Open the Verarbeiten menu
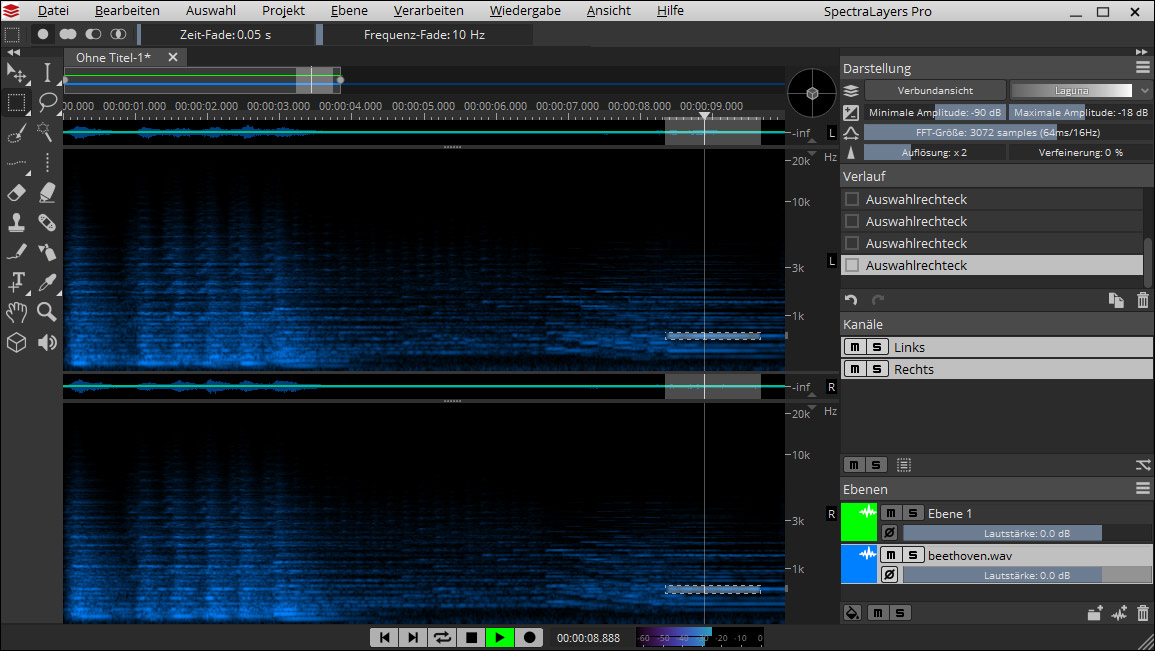 pos(428,11)
